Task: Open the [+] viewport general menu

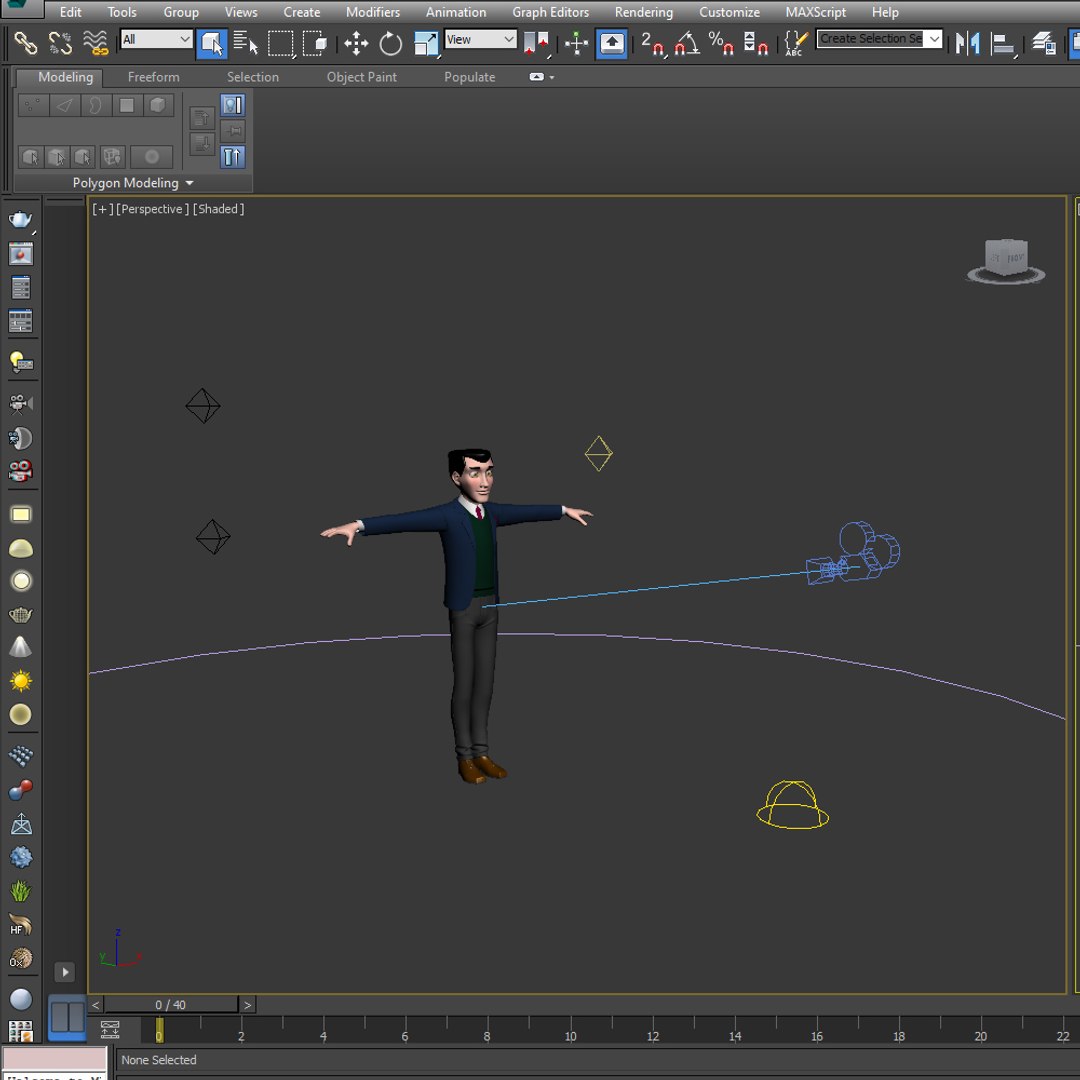Action: tap(103, 209)
